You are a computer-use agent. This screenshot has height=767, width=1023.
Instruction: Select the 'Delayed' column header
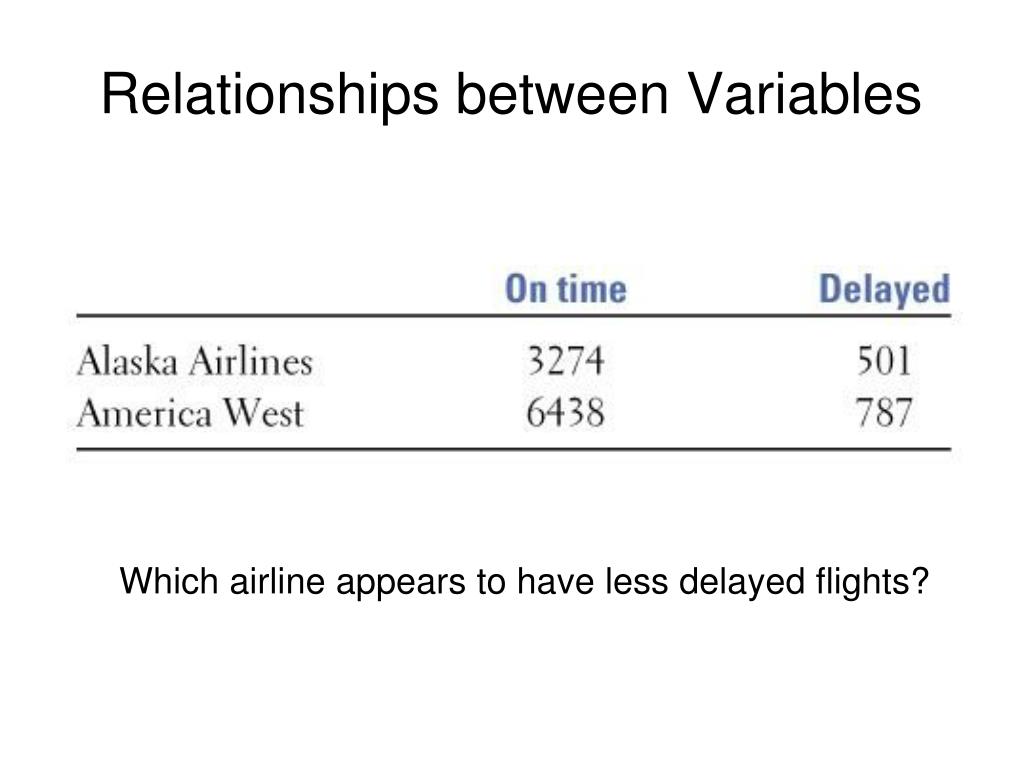click(884, 289)
